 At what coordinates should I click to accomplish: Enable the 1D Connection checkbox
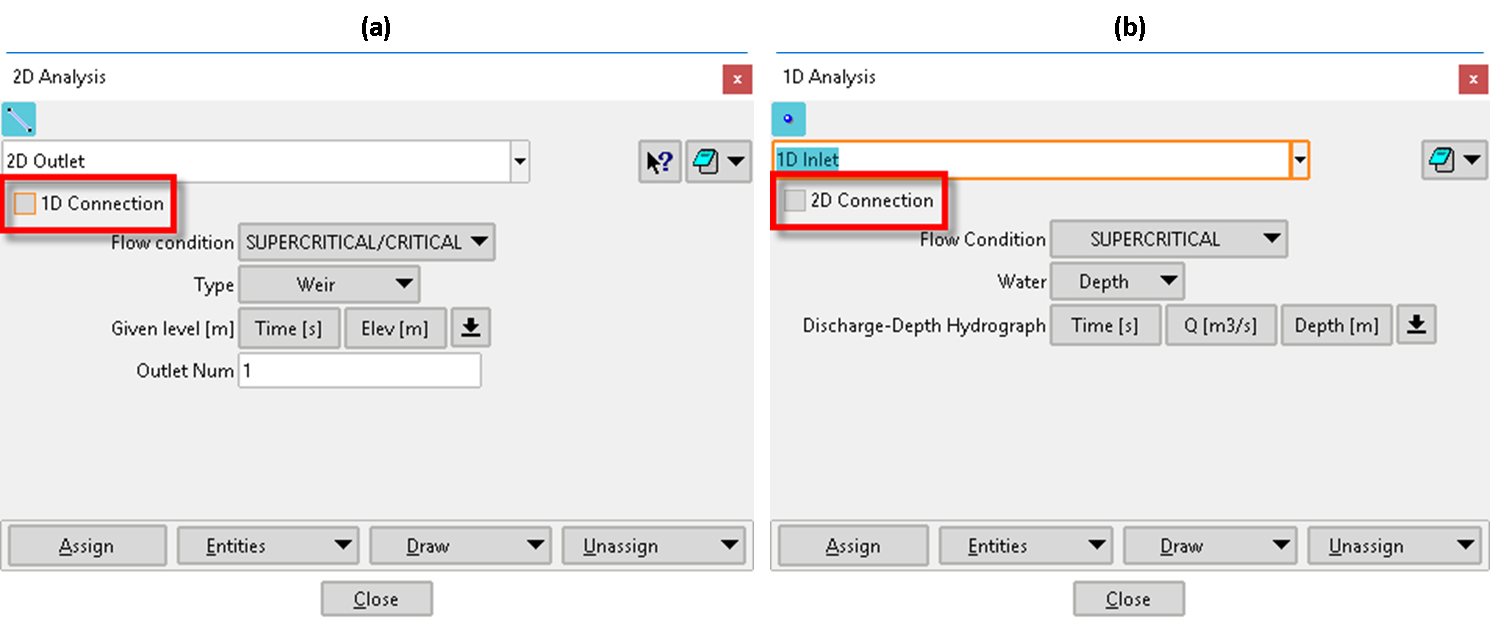point(25,204)
